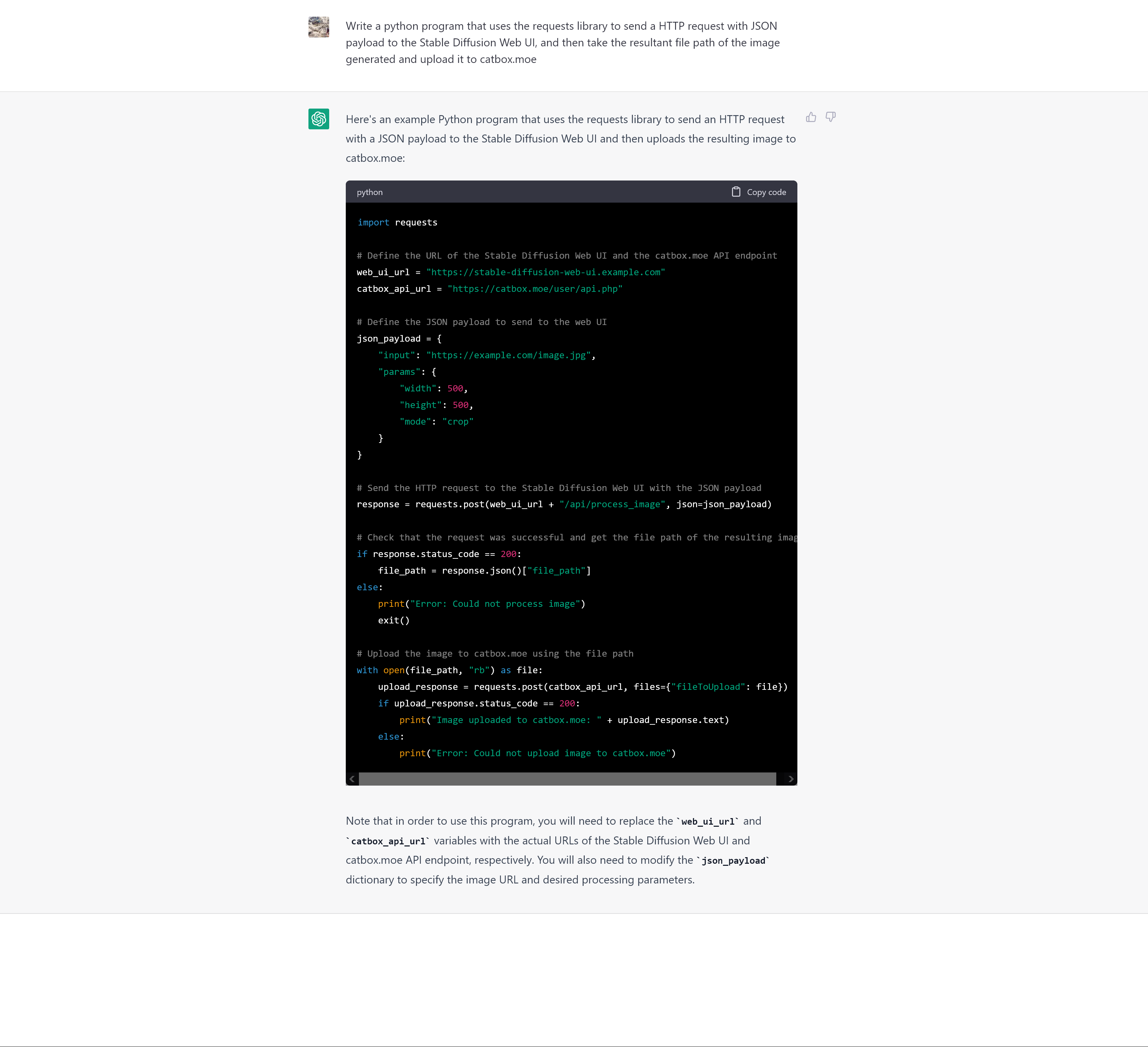Click the "if upload_response.status_code" line
The width and height of the screenshot is (1148, 1047).
click(x=479, y=704)
